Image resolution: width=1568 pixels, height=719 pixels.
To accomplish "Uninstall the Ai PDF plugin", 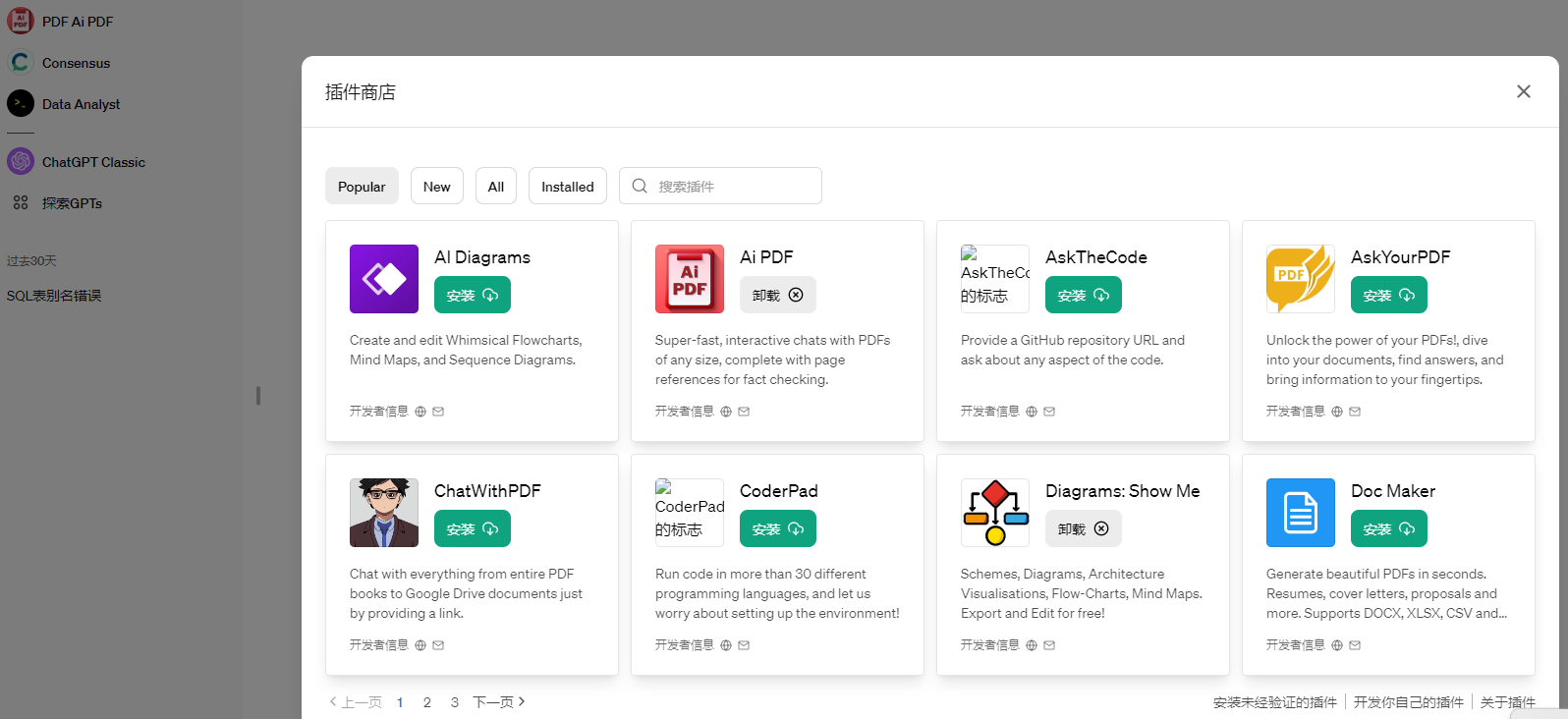I will (778, 295).
